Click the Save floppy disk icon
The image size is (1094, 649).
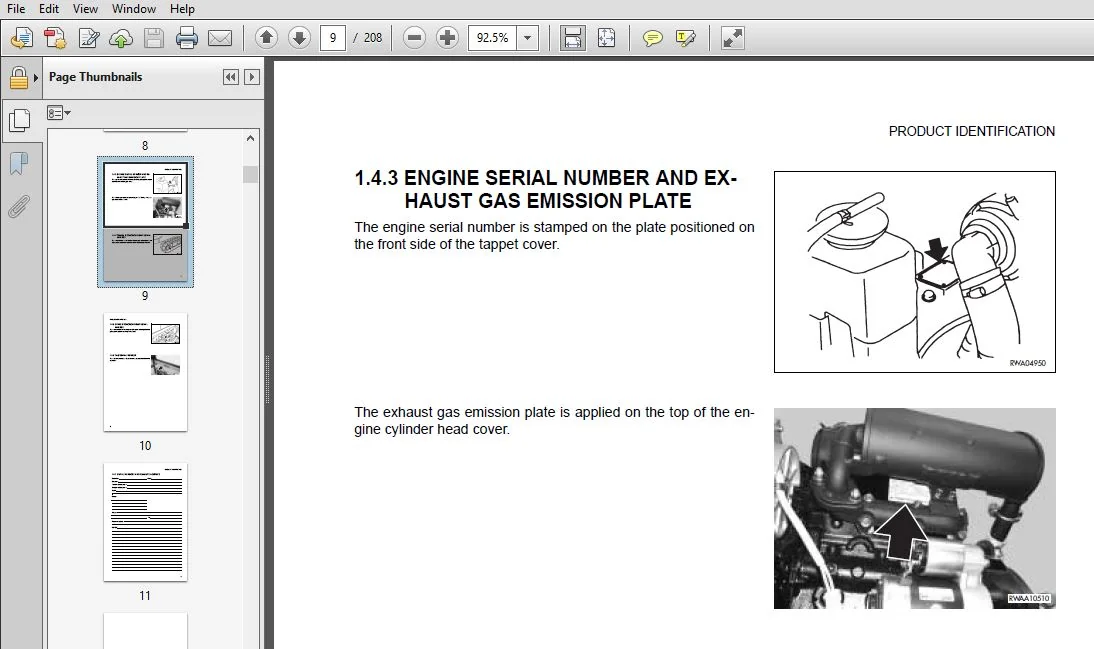pyautogui.click(x=153, y=38)
